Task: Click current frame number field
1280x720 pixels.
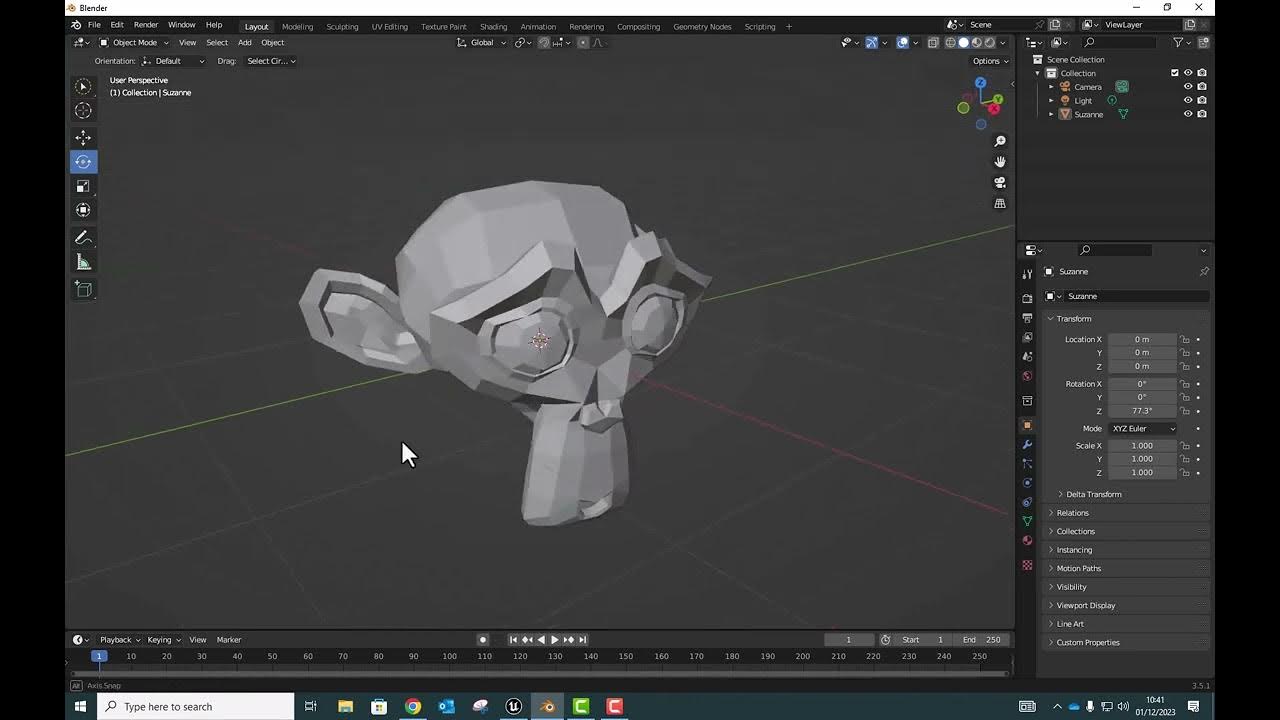Action: 849,640
